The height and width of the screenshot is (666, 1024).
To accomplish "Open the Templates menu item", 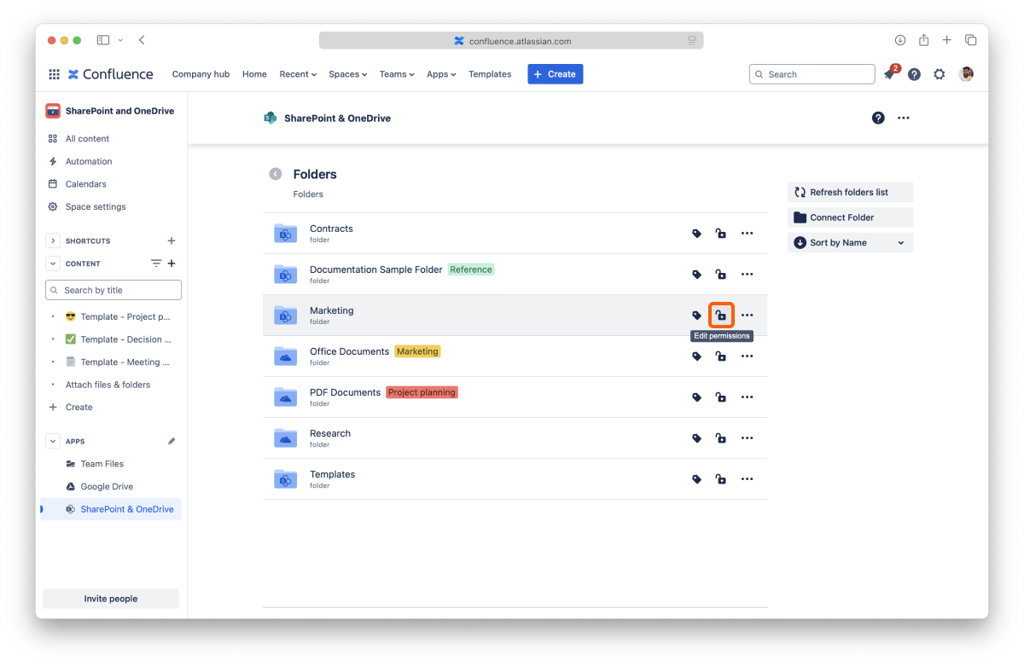I will coord(490,74).
